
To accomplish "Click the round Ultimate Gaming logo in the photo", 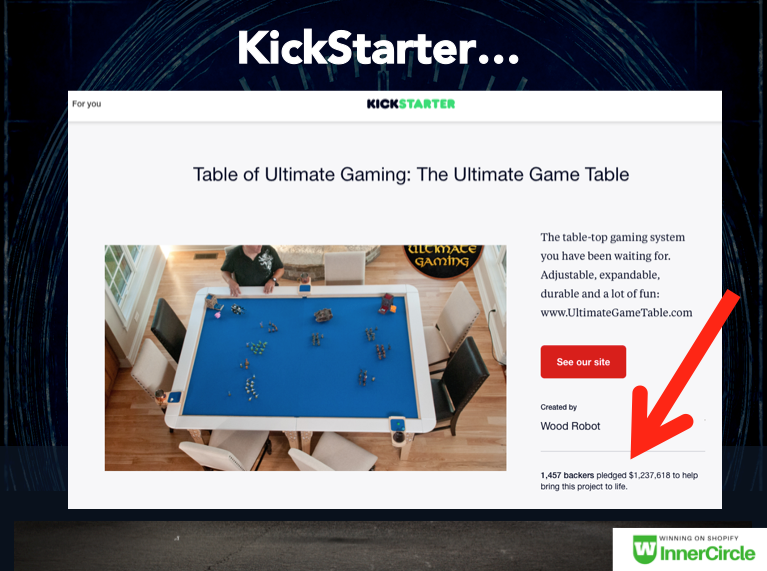I will click(x=443, y=259).
